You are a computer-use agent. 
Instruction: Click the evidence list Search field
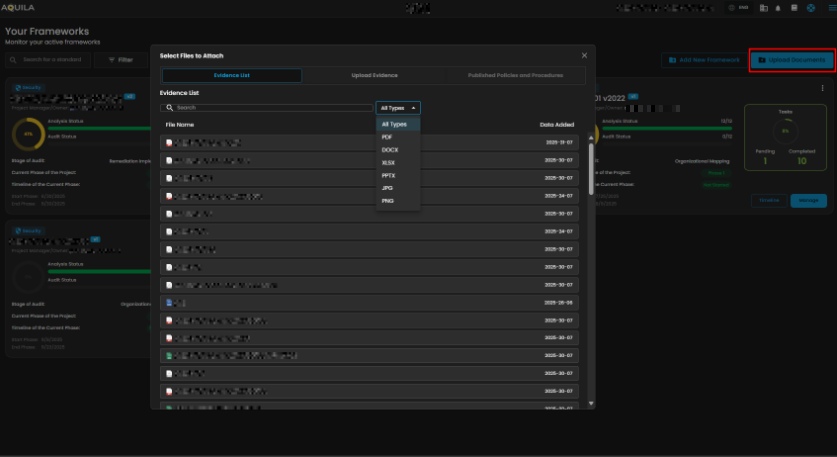(x=266, y=107)
